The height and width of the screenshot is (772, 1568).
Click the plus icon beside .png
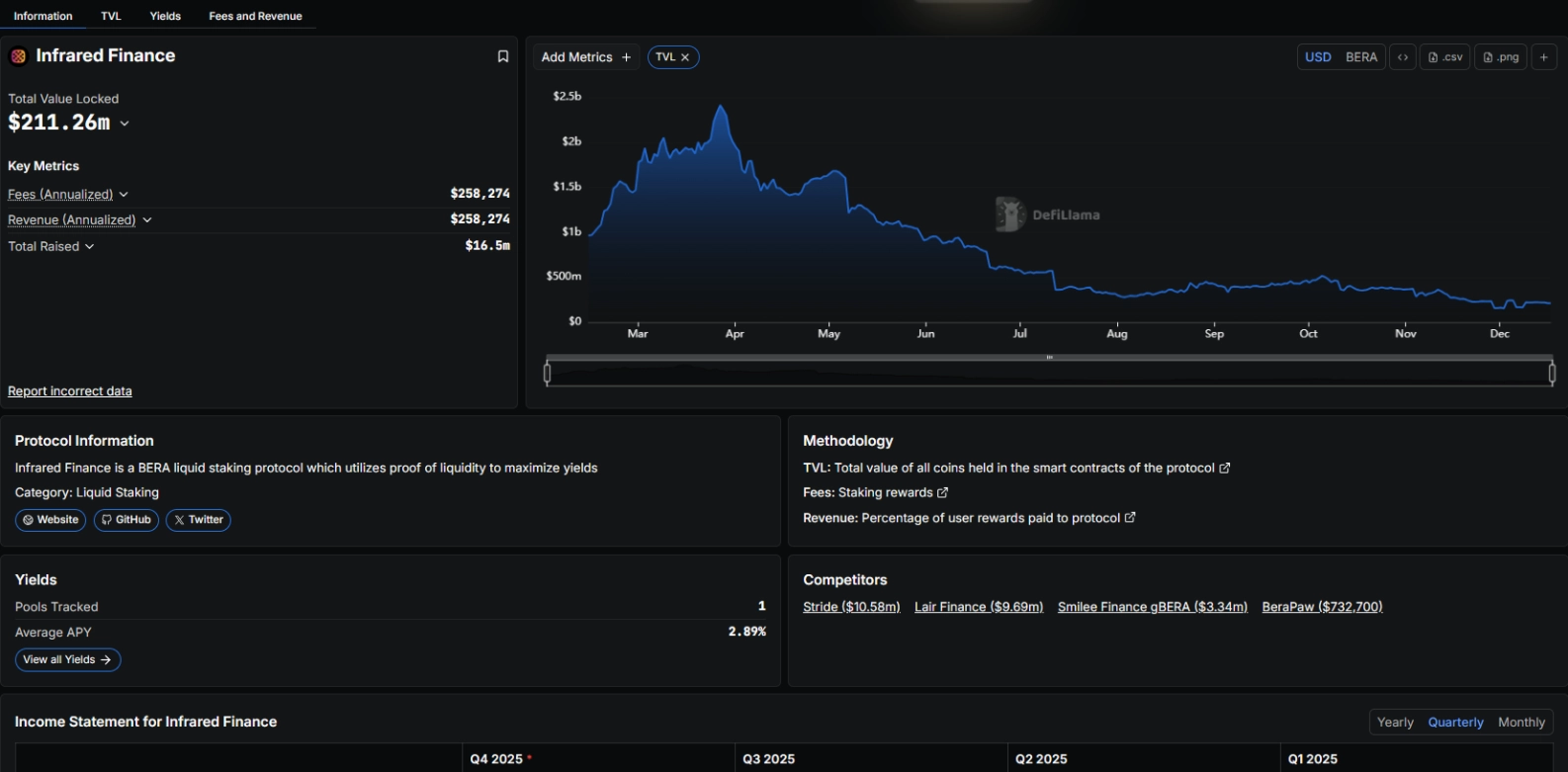(x=1543, y=57)
